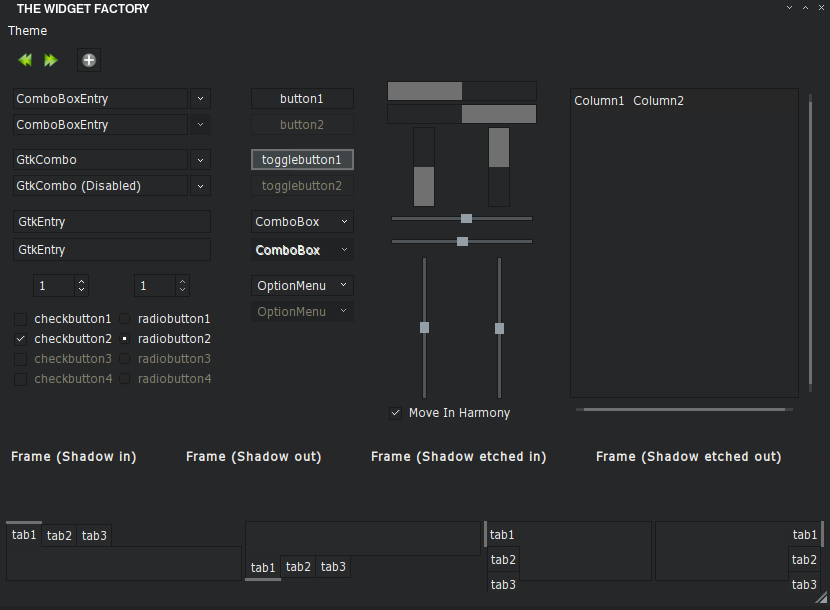Click the window roll-up arrow icon

point(805,7)
